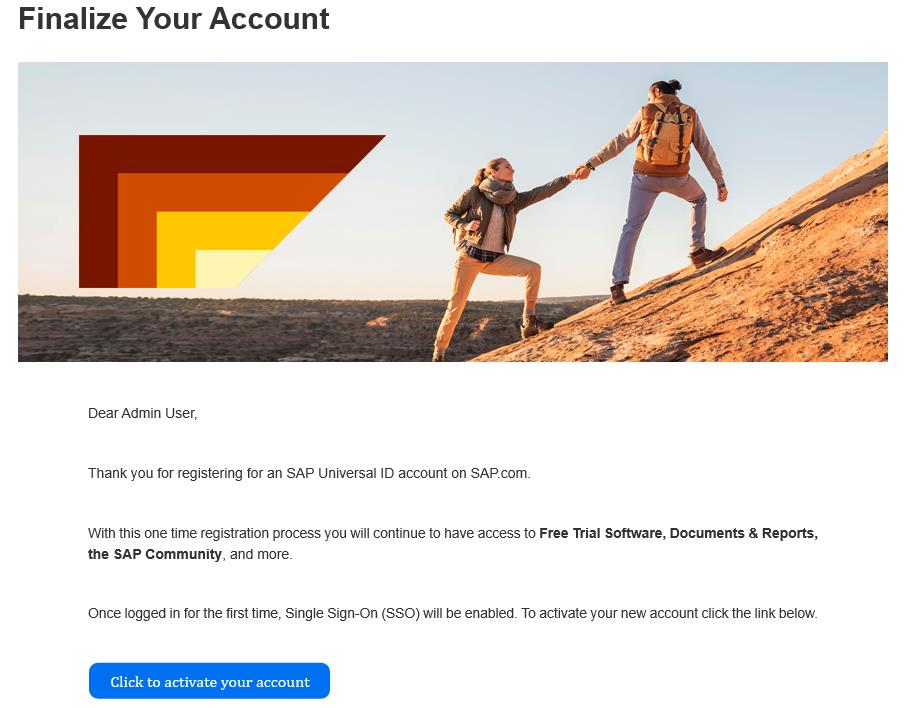
Task: Click the activate your account button
Action: [x=209, y=681]
